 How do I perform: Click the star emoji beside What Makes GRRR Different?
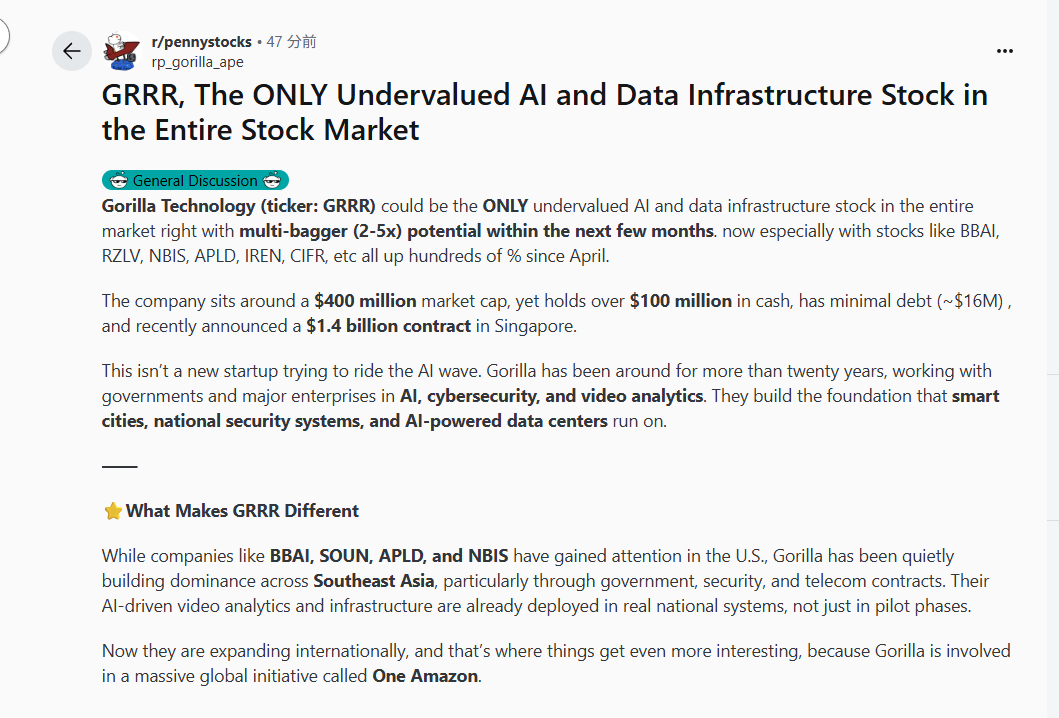pos(113,511)
